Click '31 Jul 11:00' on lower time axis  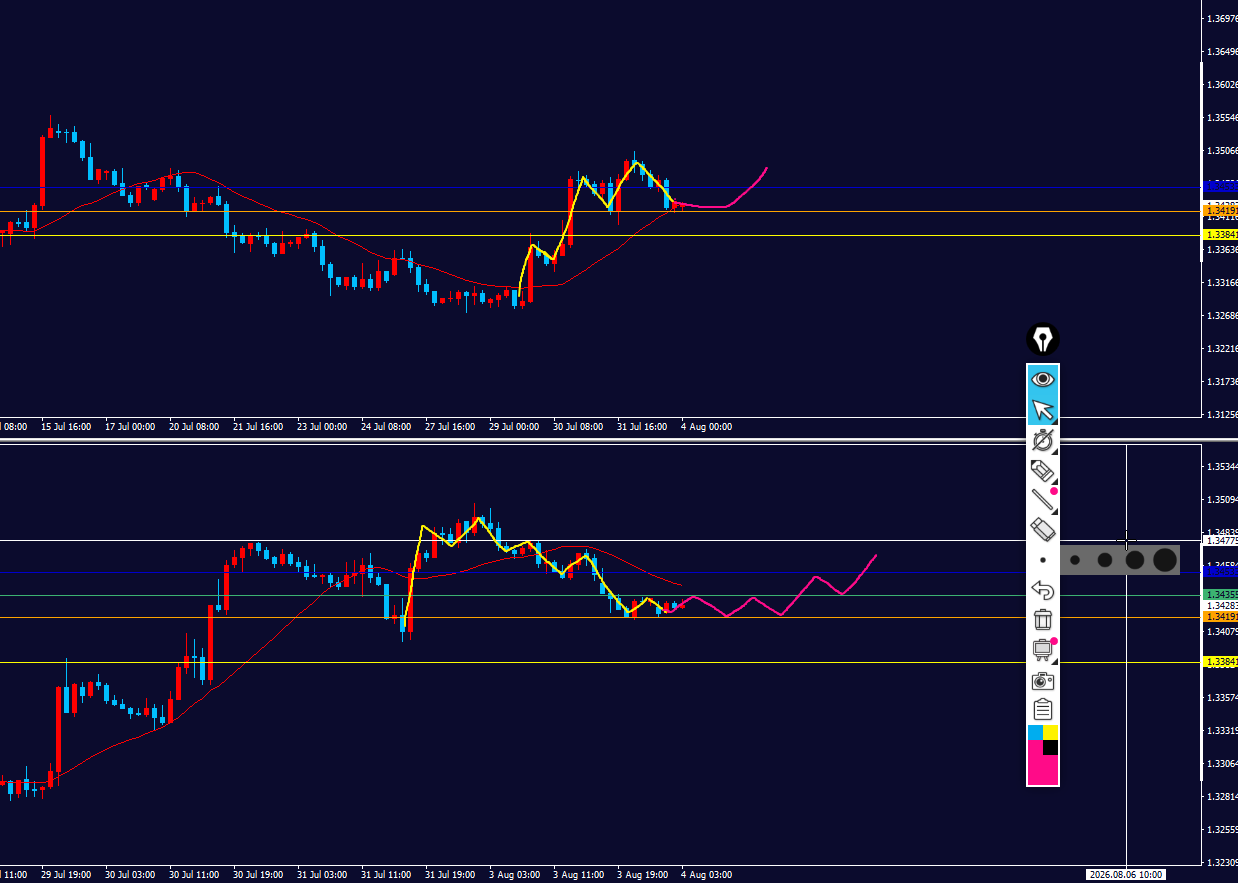(386, 875)
